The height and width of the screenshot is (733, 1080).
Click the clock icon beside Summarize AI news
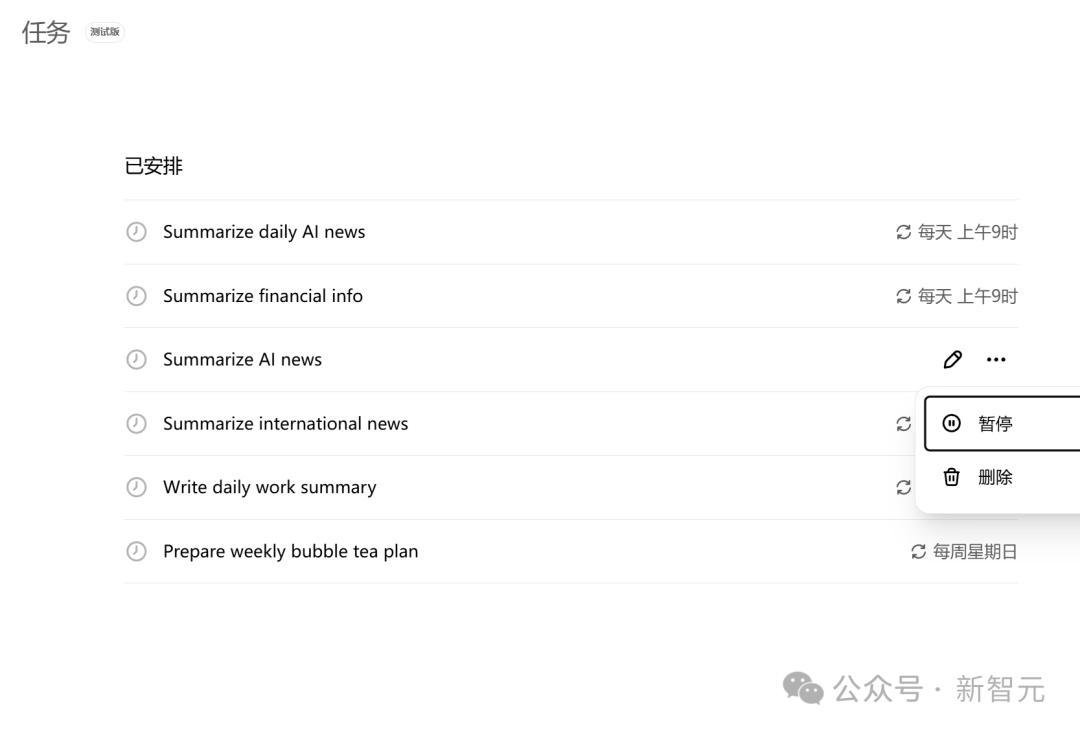coord(136,359)
